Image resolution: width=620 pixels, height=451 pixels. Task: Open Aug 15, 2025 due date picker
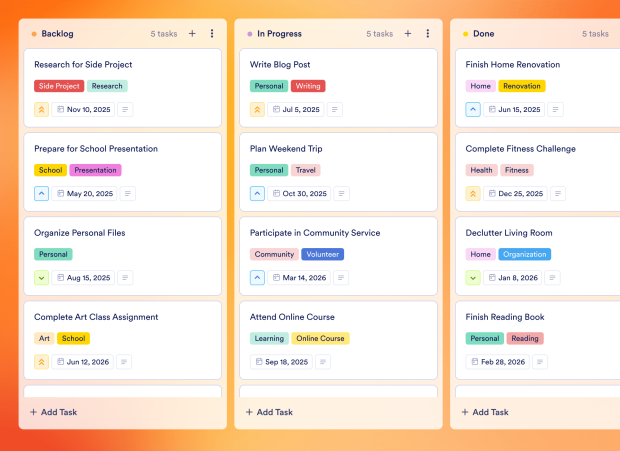click(x=83, y=278)
